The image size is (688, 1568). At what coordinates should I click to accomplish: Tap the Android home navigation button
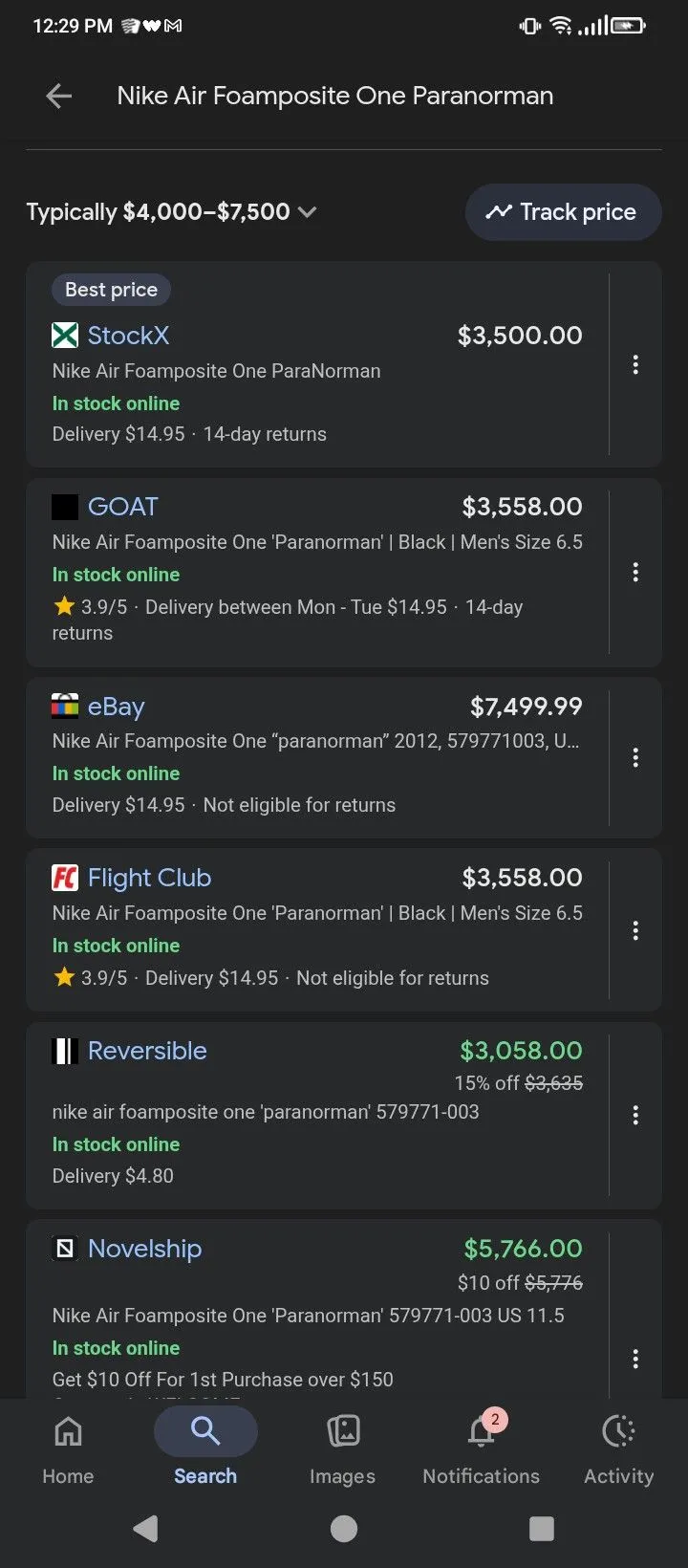(x=344, y=1529)
